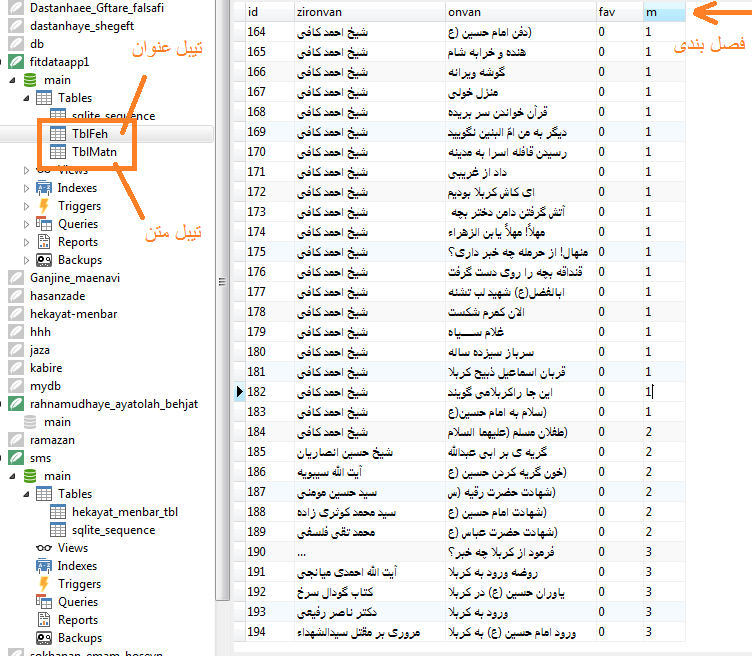
Task: Click the Views glasses icon under sms
Action: click(44, 548)
